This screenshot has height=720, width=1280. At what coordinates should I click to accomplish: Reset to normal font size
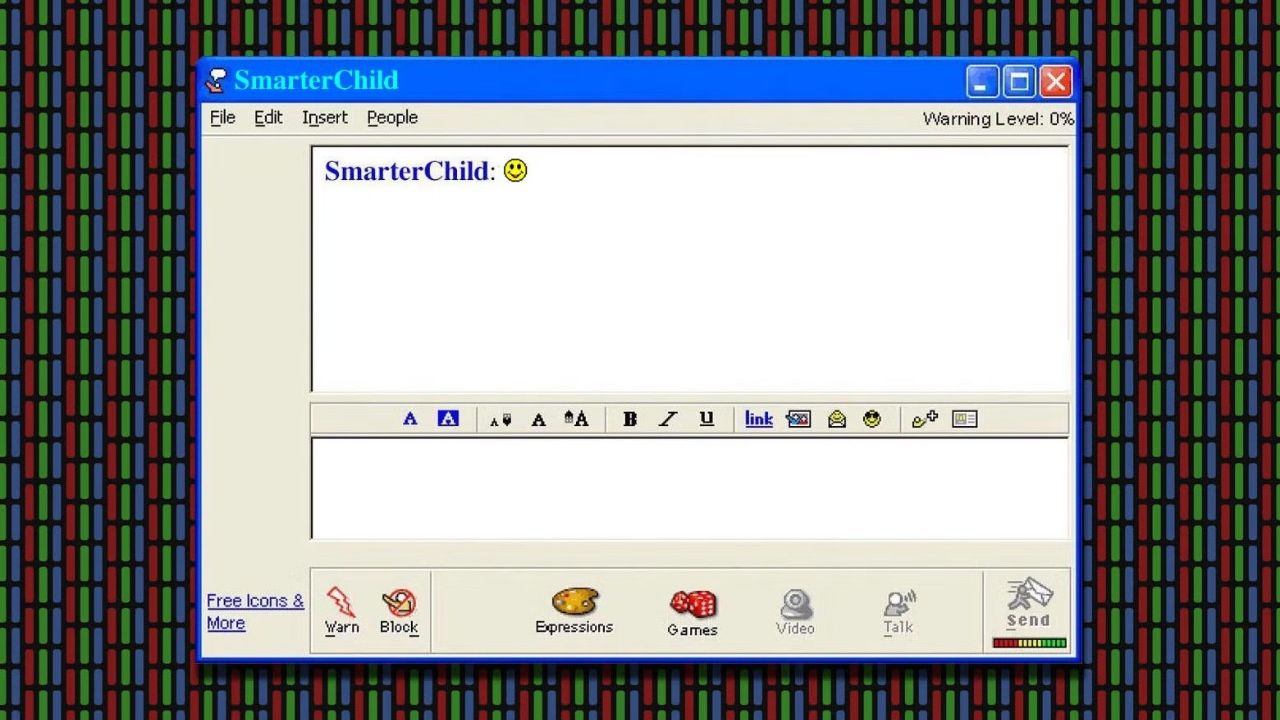[538, 420]
